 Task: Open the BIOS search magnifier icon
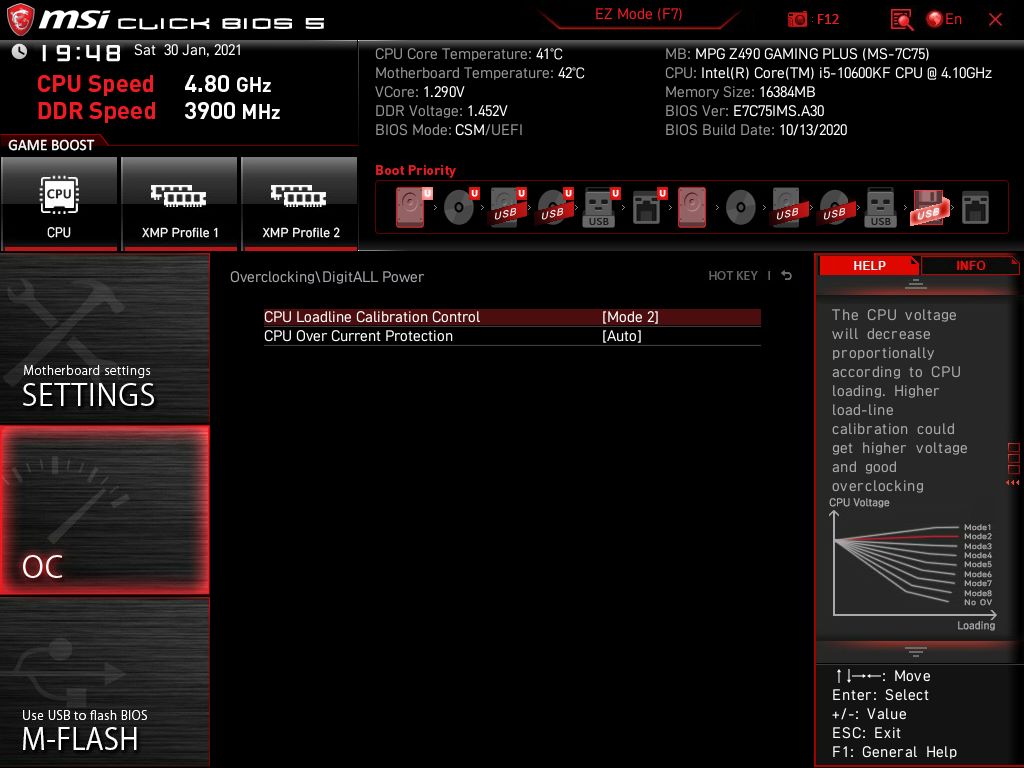tap(901, 20)
